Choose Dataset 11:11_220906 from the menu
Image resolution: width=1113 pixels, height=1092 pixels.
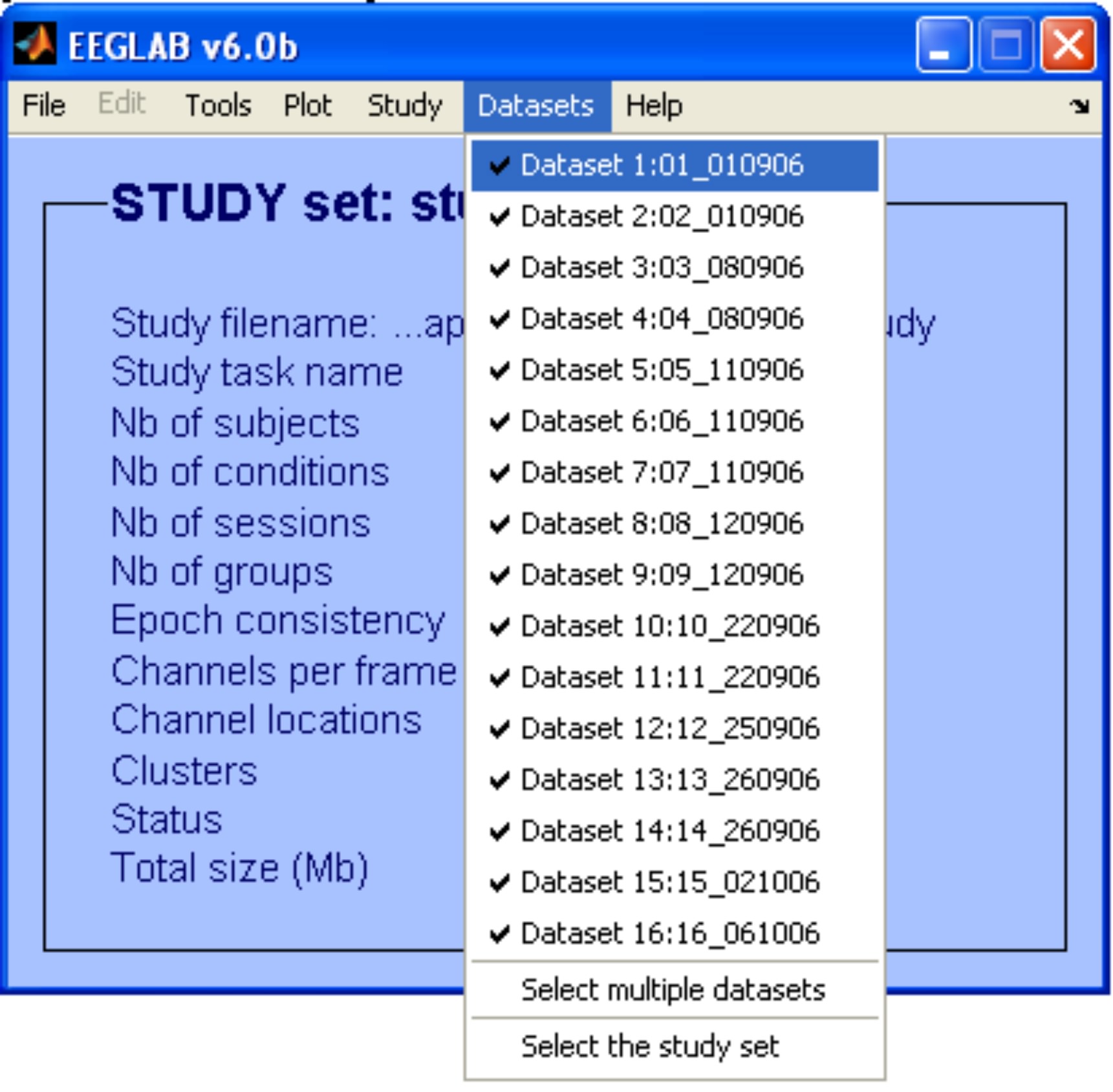(675, 677)
